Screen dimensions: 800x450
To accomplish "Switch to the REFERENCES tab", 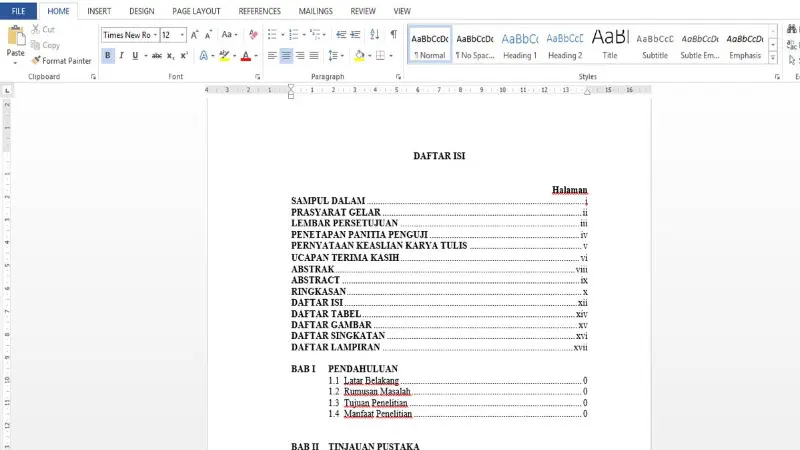I will (x=260, y=11).
